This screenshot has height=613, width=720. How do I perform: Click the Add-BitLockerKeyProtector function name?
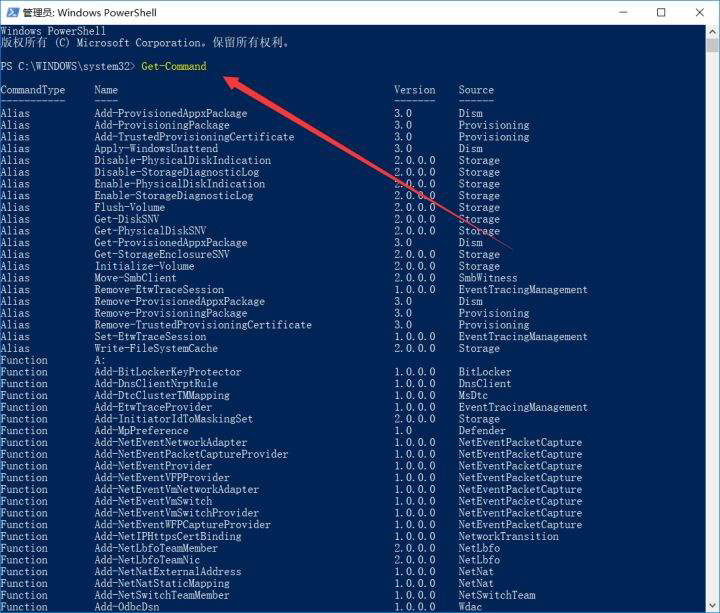(x=168, y=372)
